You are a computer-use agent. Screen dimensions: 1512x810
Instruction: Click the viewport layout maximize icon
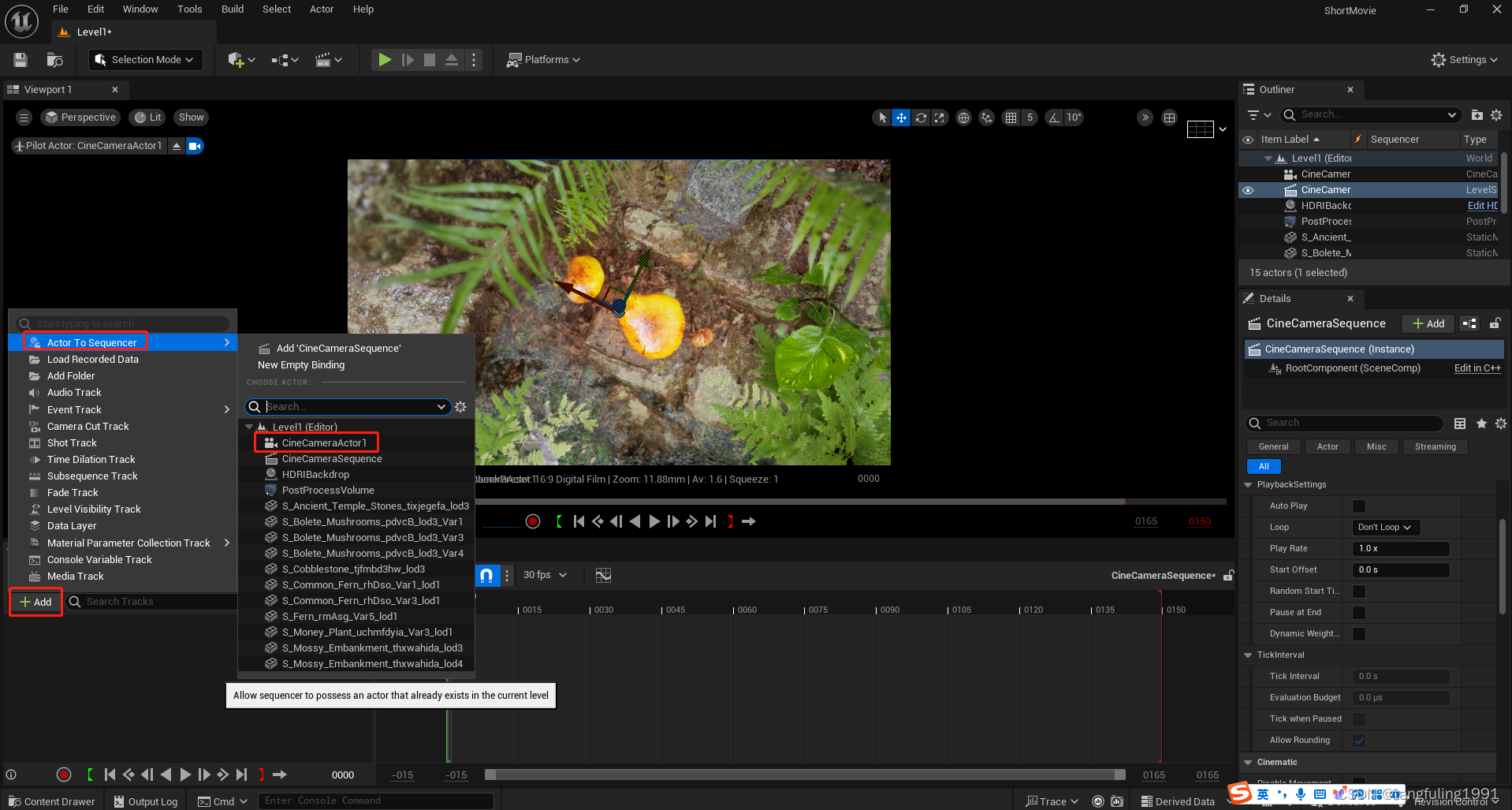[1169, 118]
